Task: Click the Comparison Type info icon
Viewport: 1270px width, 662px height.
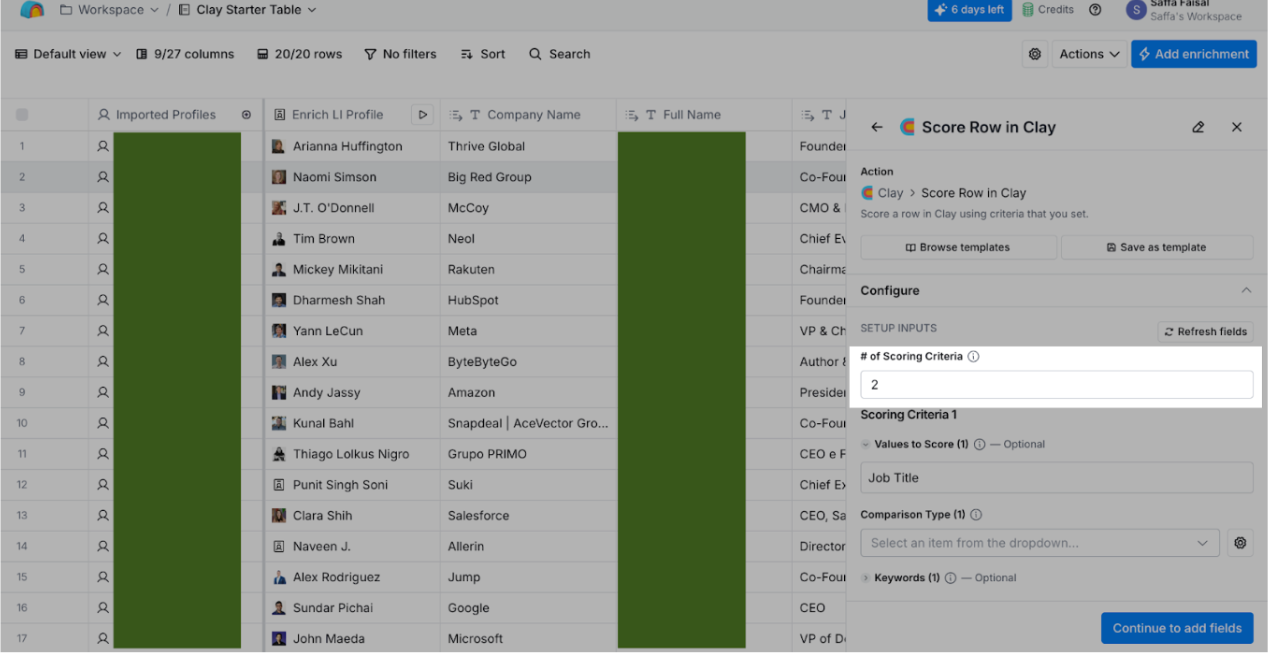Action: click(x=976, y=515)
